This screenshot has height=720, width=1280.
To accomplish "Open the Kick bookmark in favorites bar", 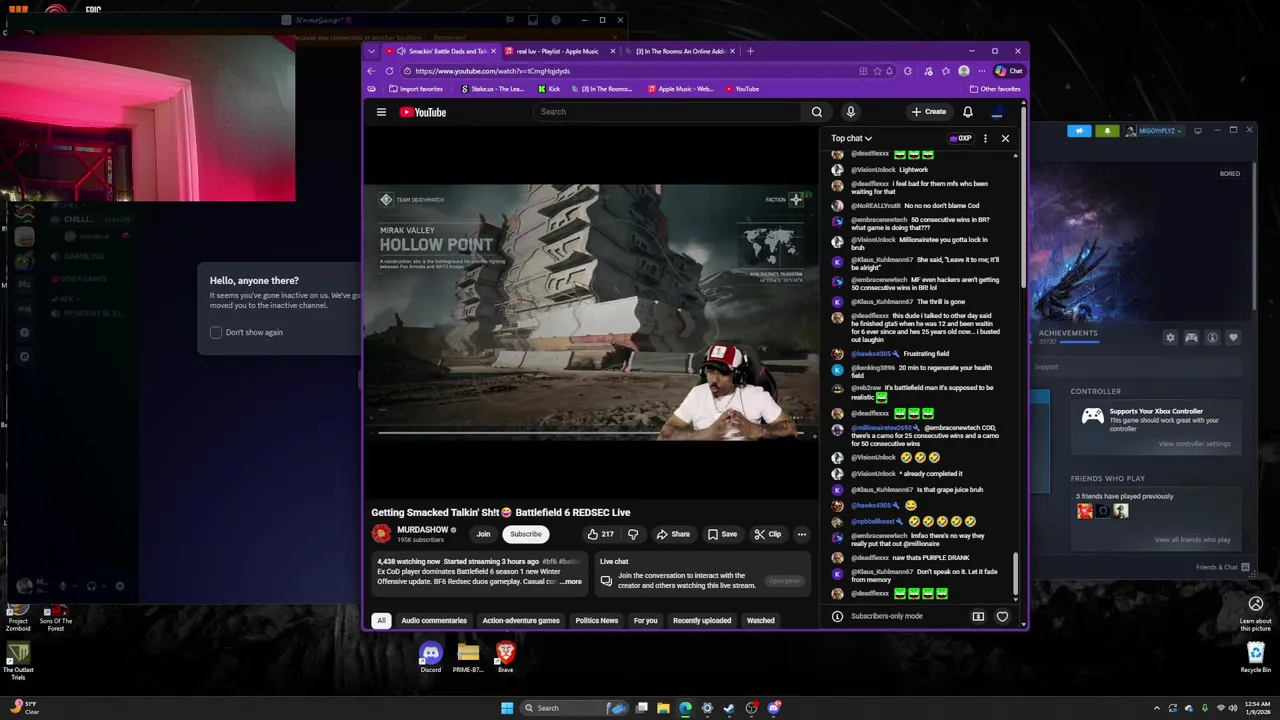I will 548,89.
